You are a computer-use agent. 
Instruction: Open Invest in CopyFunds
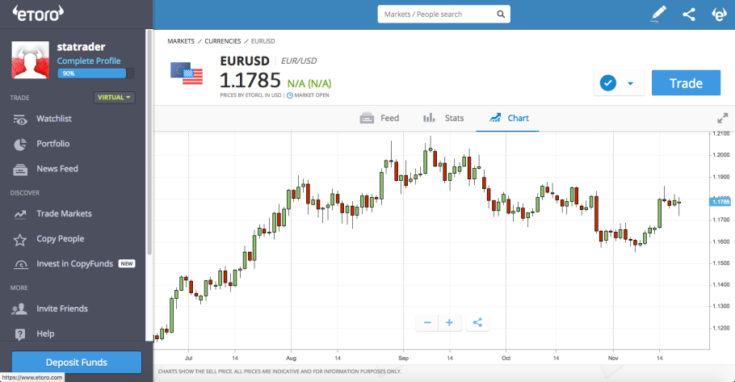[75, 264]
